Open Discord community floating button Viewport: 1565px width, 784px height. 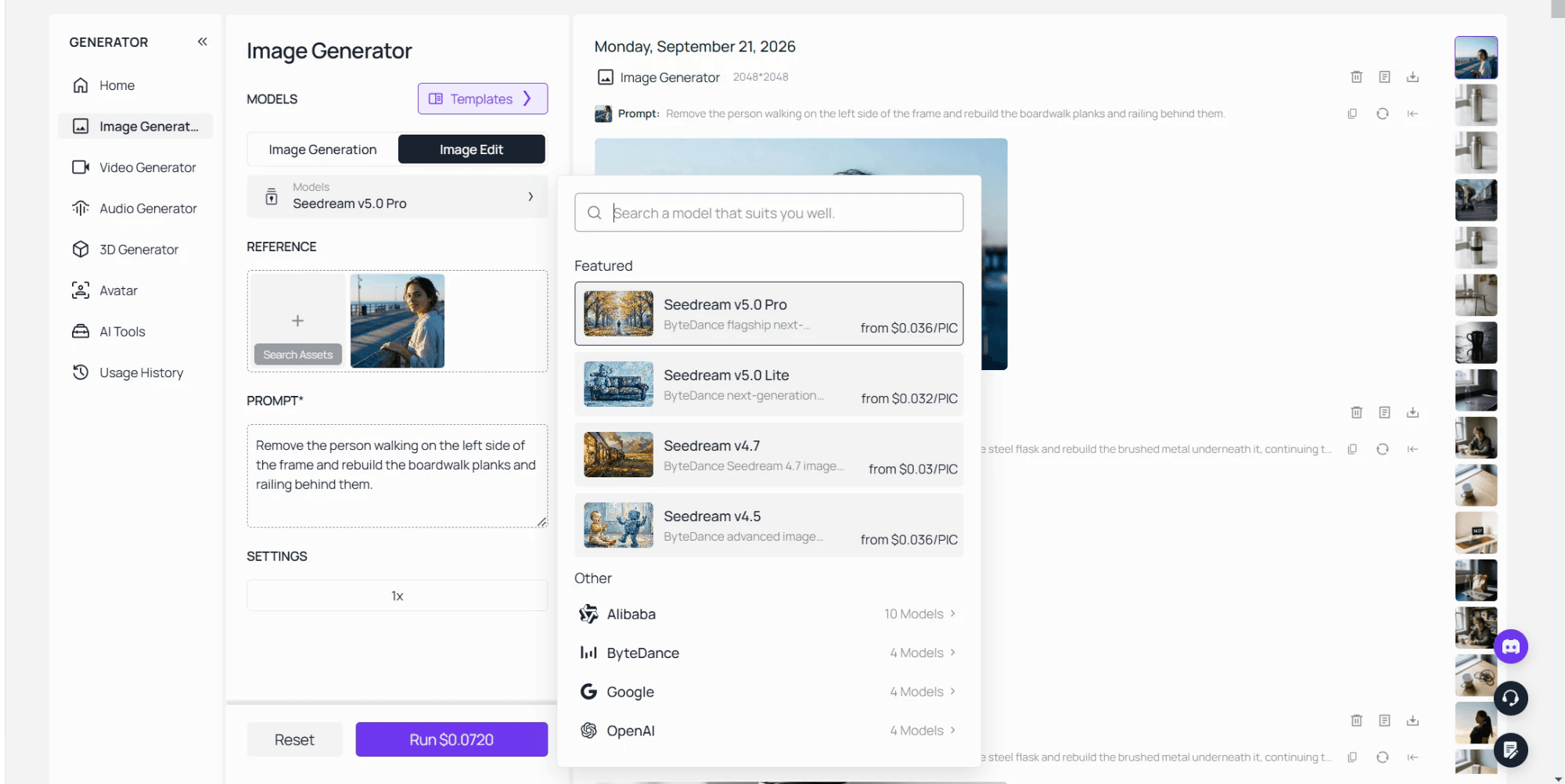point(1511,646)
